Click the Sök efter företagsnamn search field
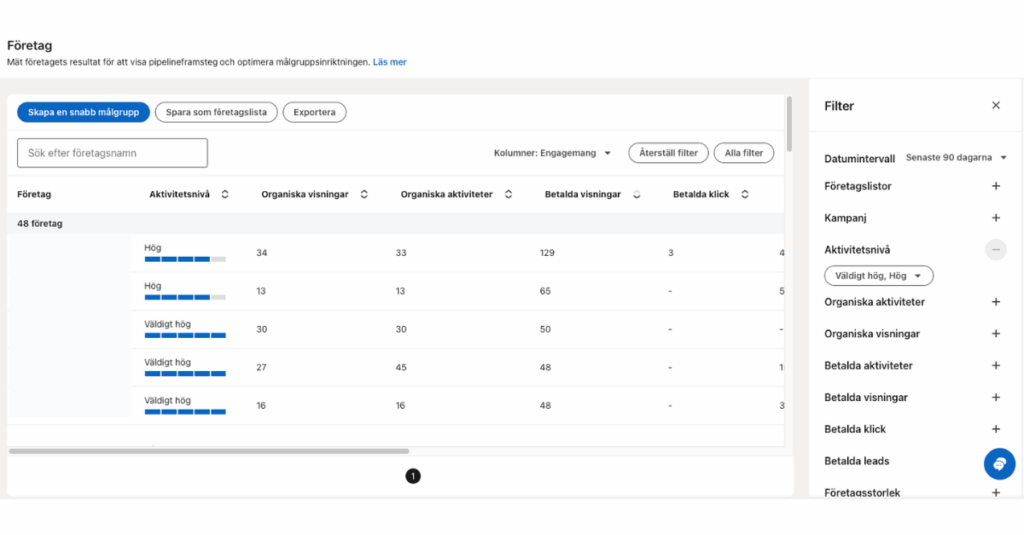This screenshot has height=535, width=1024. (112, 153)
